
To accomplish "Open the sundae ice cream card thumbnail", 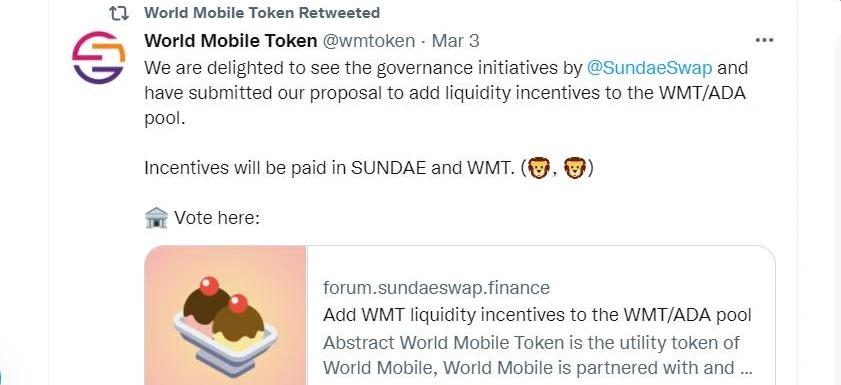I will (x=226, y=315).
